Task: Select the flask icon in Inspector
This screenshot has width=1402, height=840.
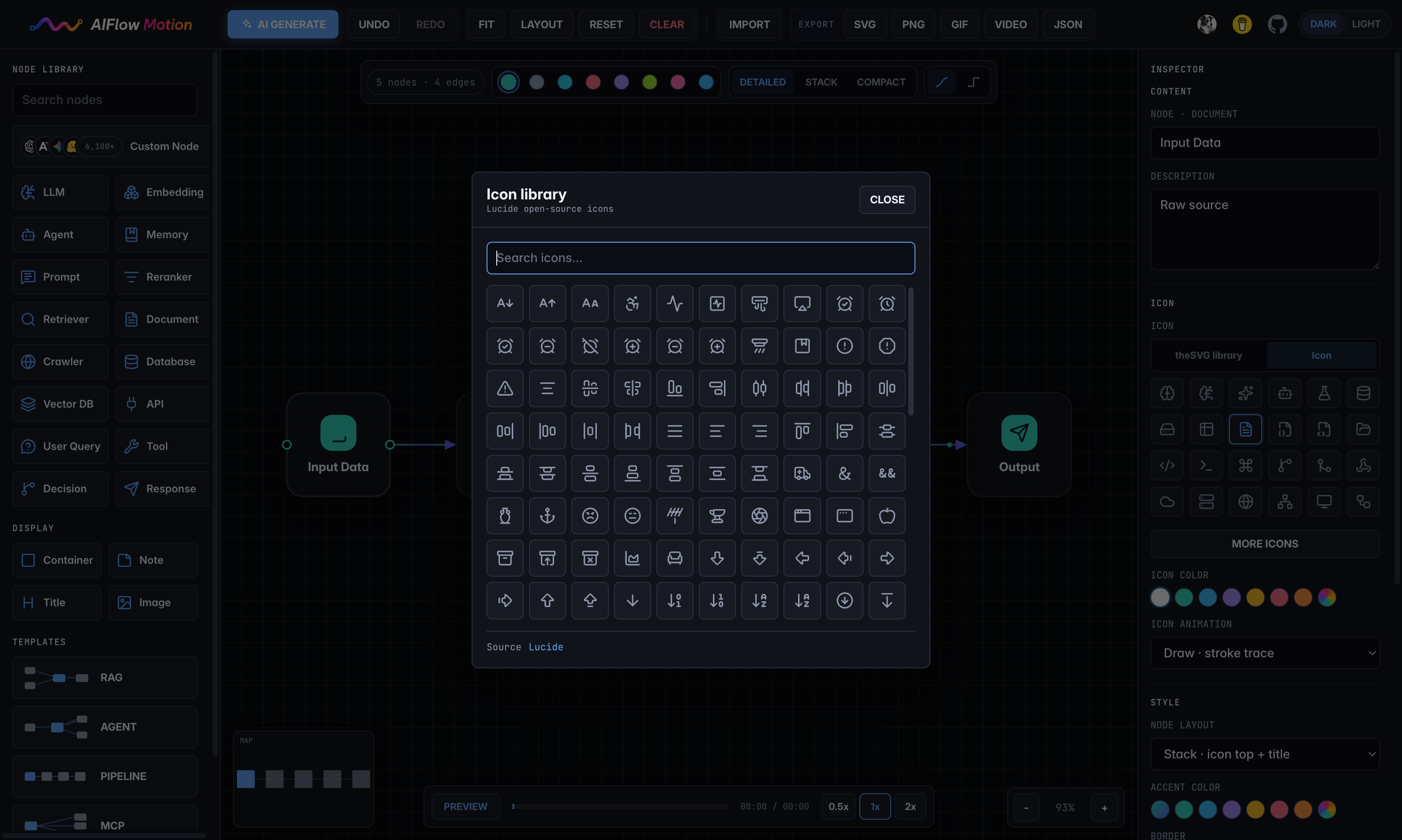Action: coord(1324,393)
